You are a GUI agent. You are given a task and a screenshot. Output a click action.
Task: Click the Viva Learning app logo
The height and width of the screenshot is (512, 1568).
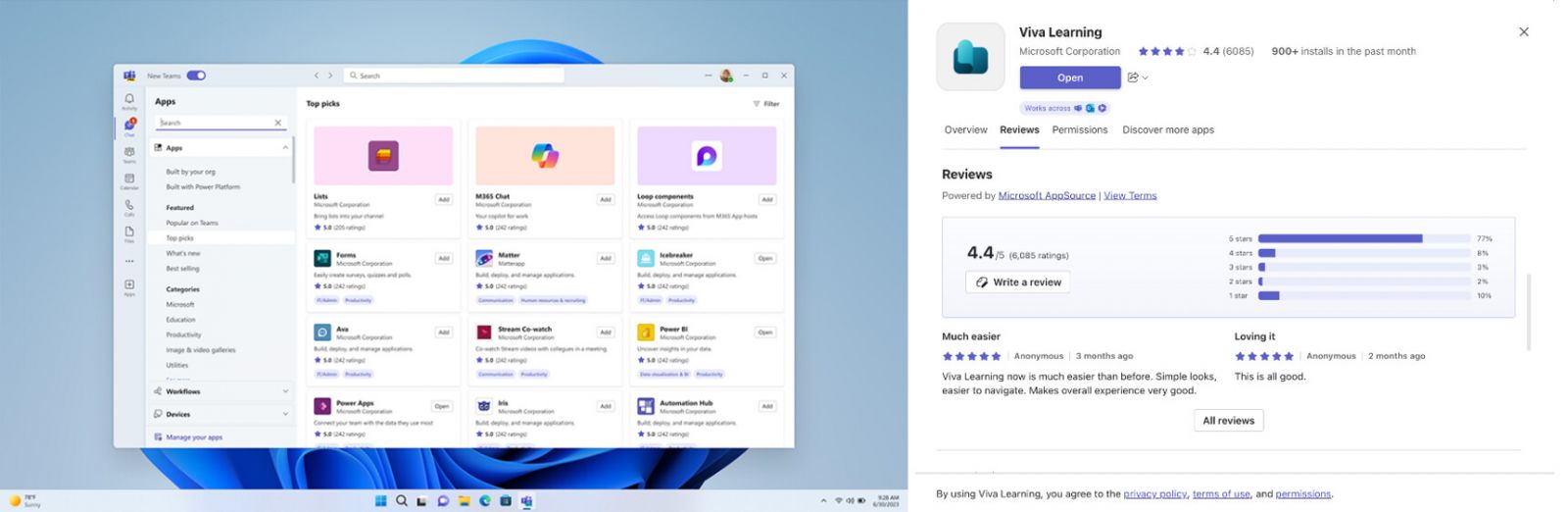point(970,57)
